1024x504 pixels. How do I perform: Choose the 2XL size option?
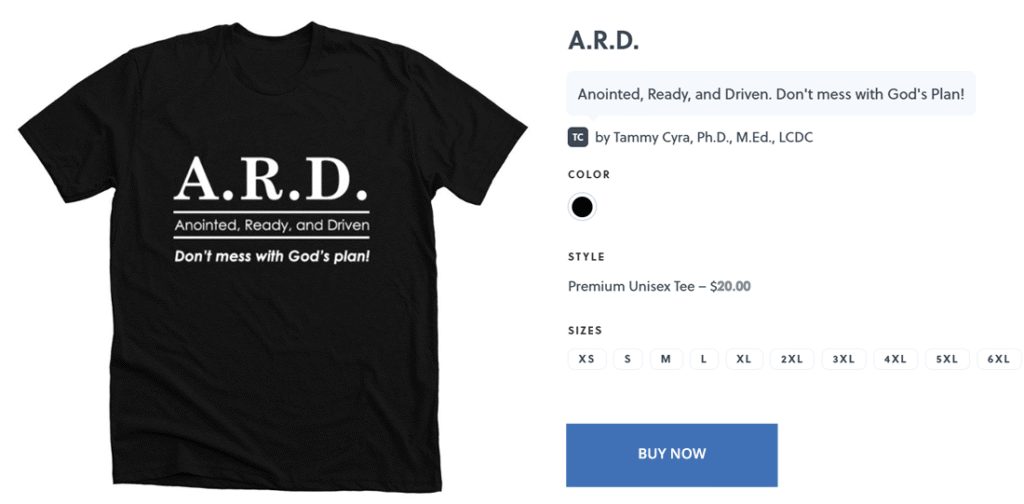(x=792, y=359)
